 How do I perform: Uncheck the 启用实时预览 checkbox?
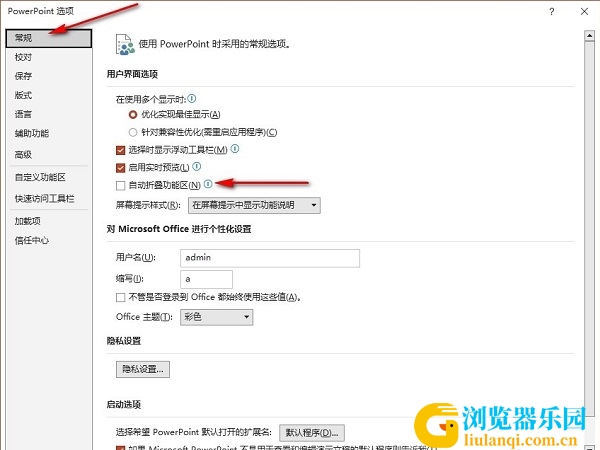[121, 168]
